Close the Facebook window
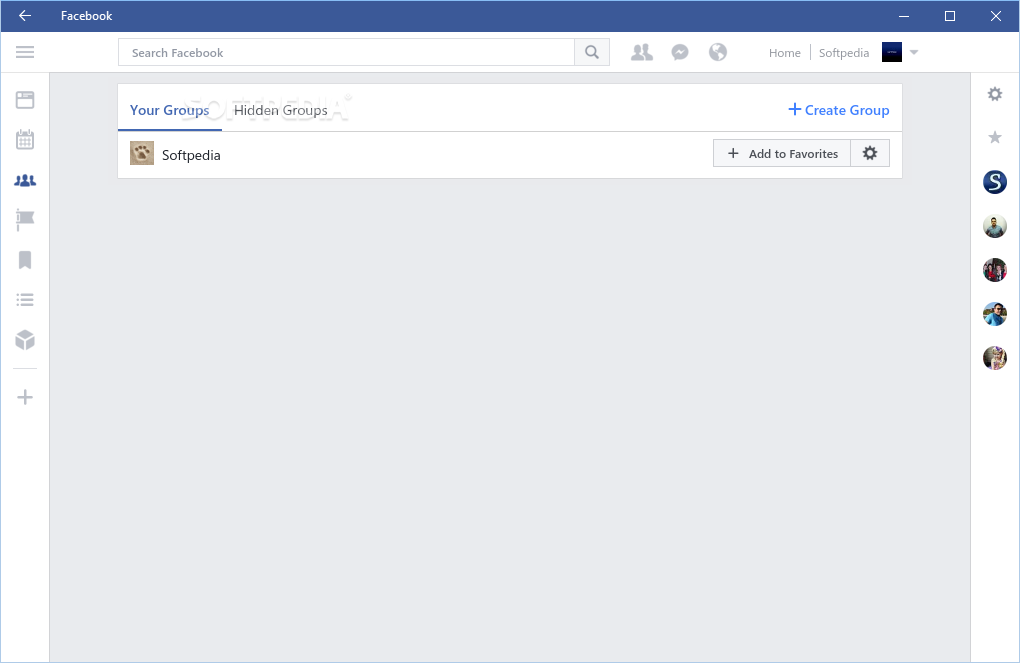 995,16
